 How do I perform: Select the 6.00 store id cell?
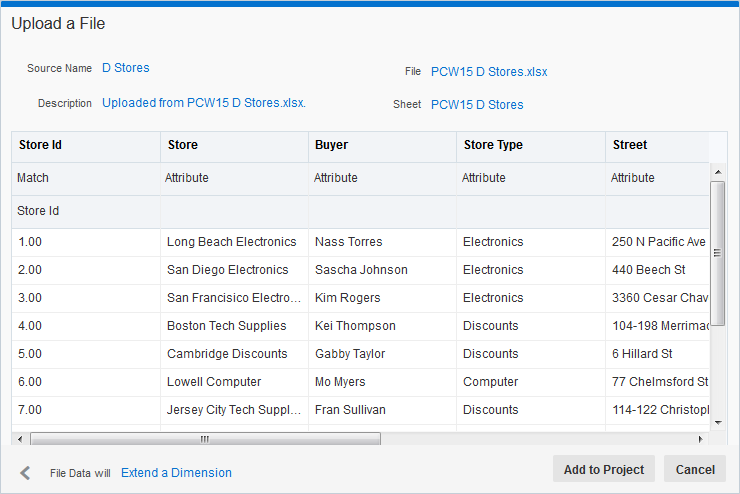(86, 382)
